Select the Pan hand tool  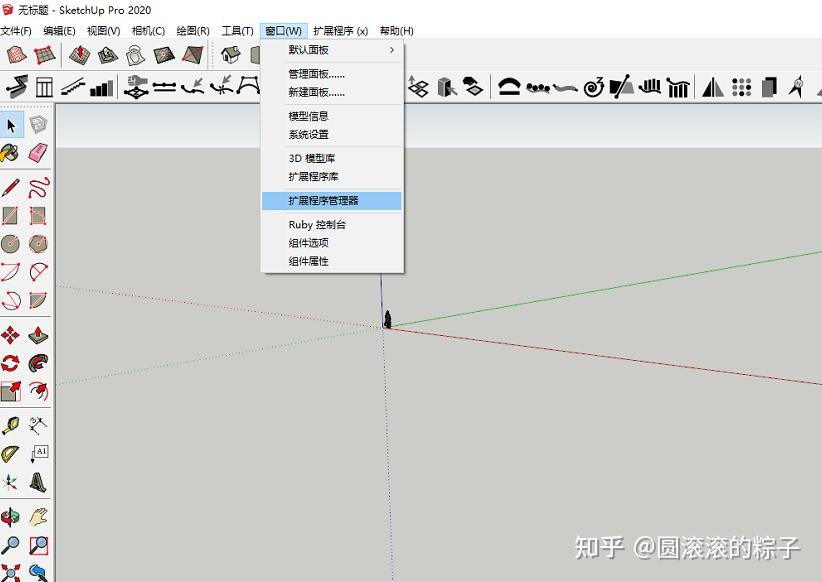click(x=40, y=515)
